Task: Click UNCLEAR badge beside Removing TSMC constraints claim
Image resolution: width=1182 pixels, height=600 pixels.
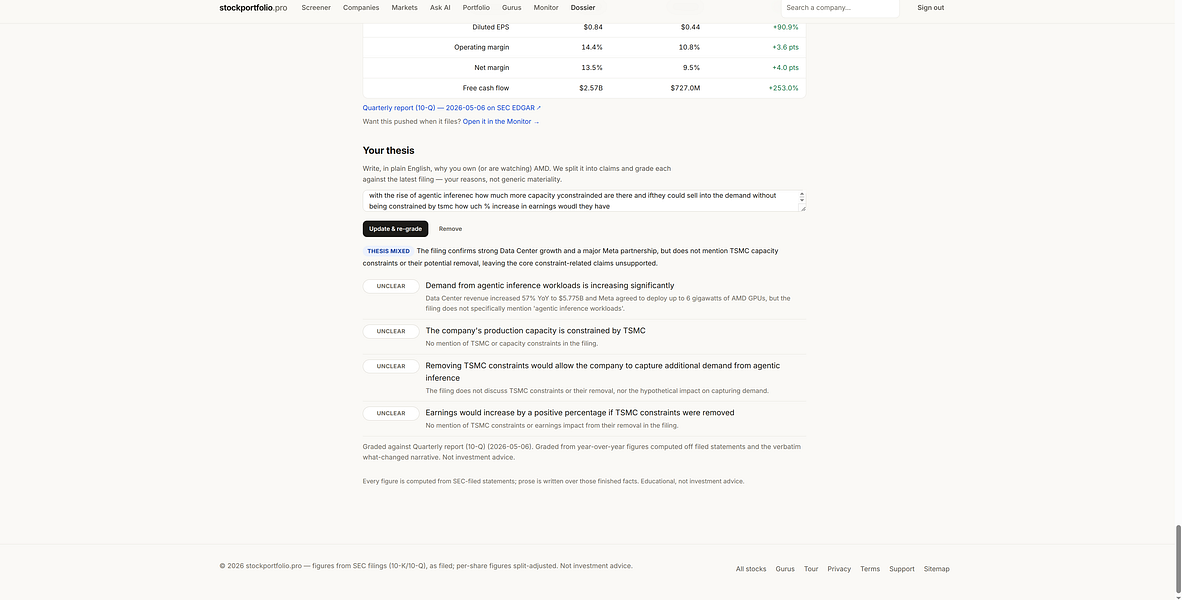Action: pyautogui.click(x=390, y=366)
